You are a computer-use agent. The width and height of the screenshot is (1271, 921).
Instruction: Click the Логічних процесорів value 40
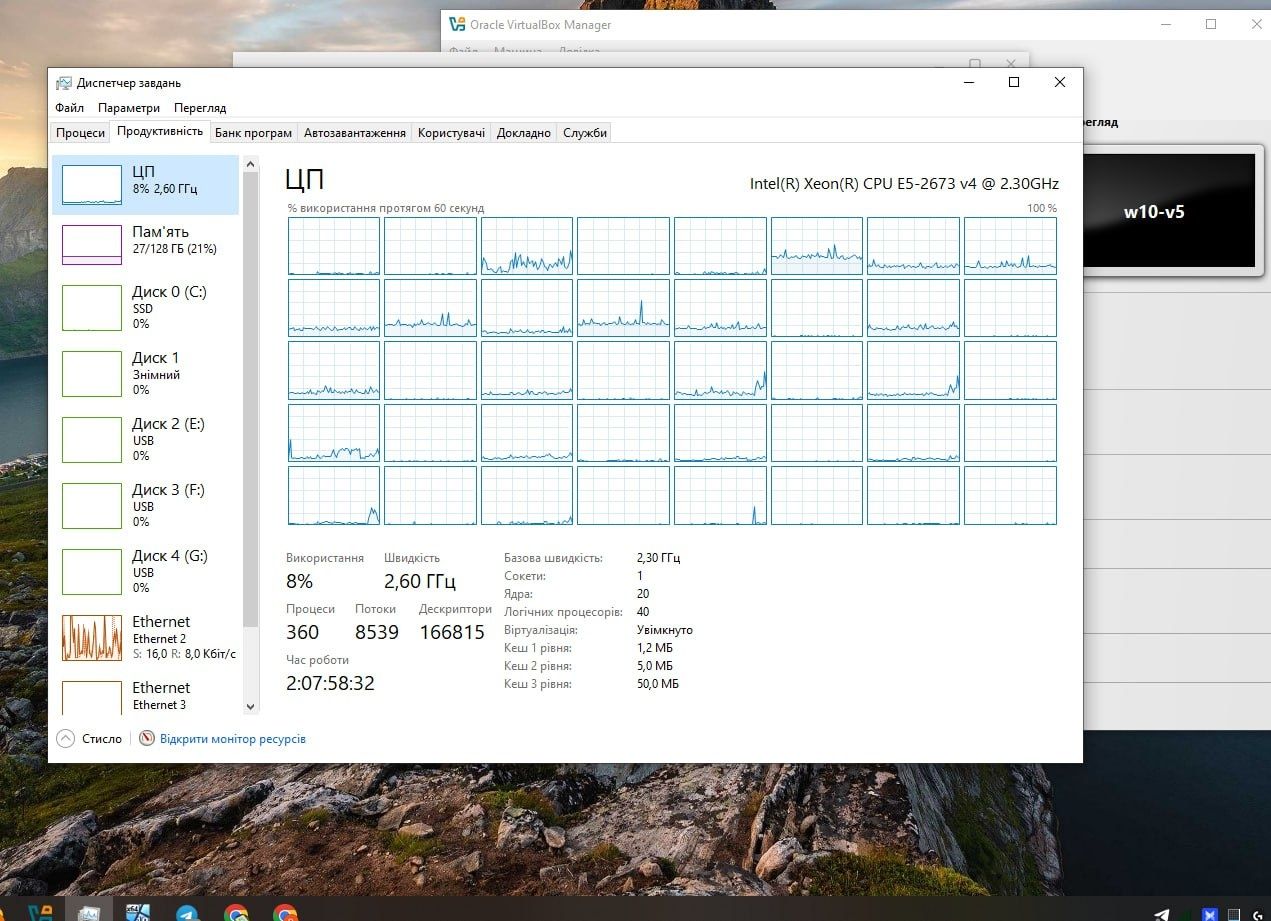(x=643, y=612)
